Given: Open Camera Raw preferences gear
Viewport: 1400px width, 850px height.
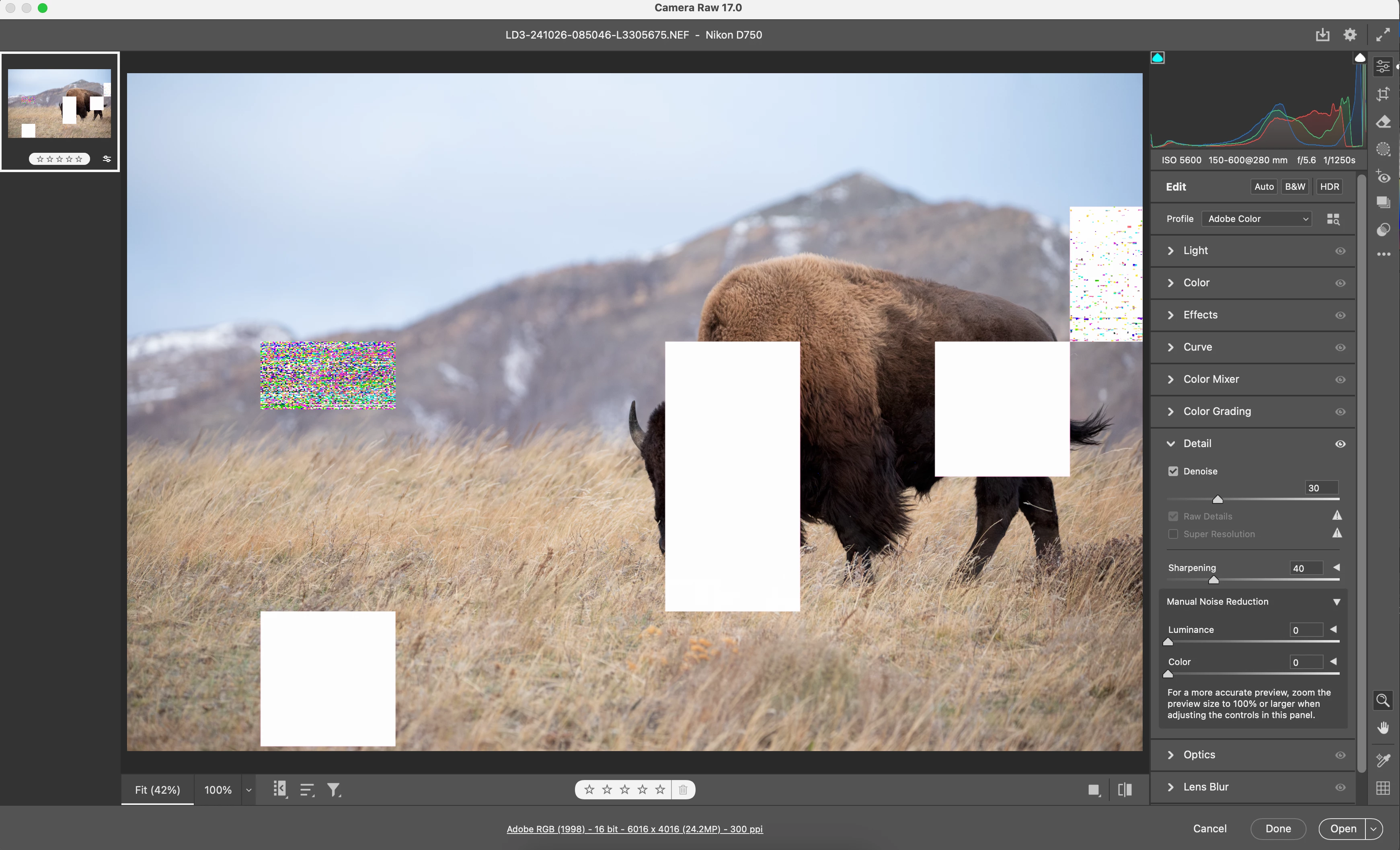Looking at the screenshot, I should click(1350, 35).
